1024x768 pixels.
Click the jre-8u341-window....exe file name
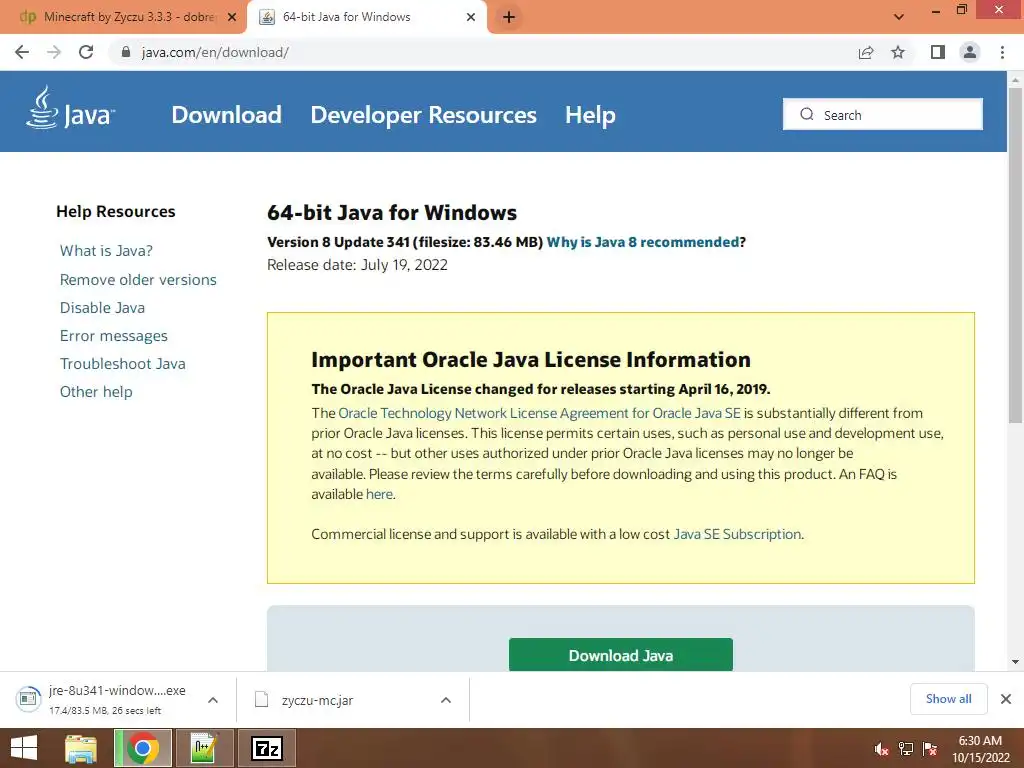point(118,690)
